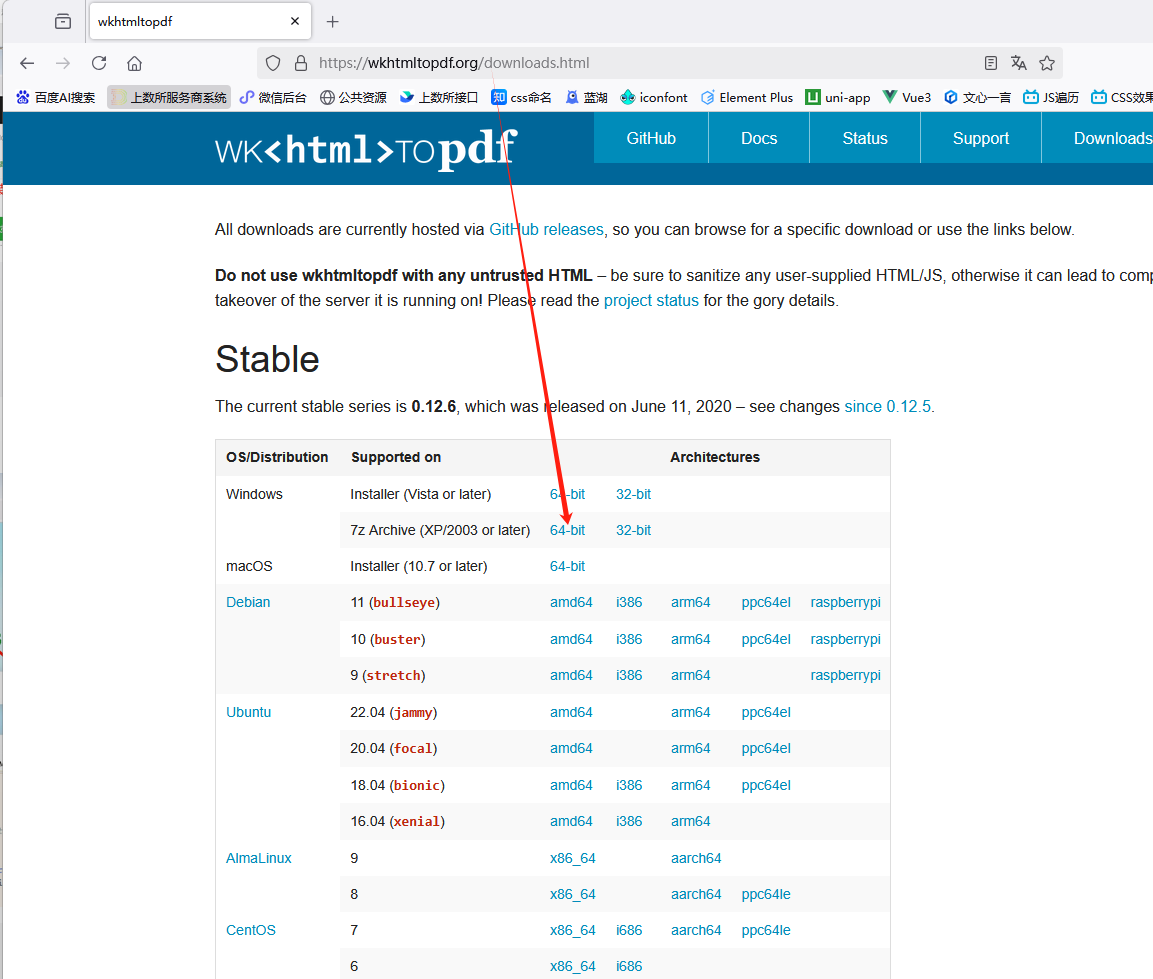Reload the page with the refresh icon
Viewport: 1153px width, 979px height.
[99, 63]
